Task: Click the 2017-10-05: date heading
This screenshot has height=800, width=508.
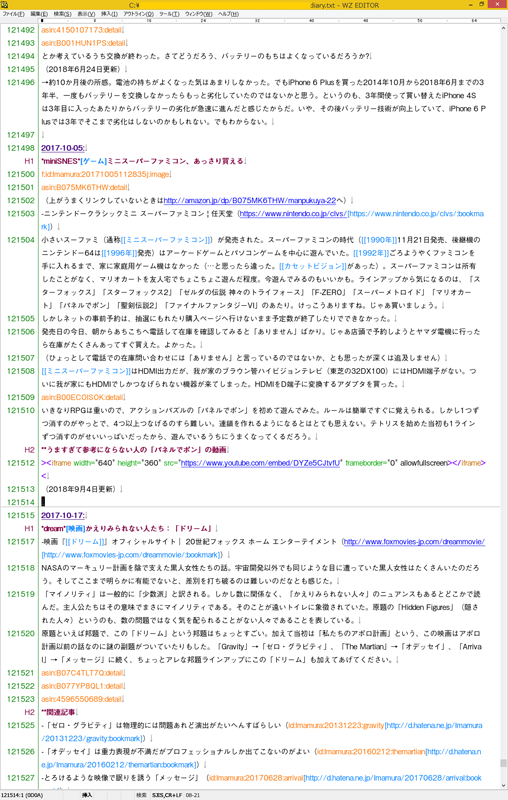Action: click(63, 148)
